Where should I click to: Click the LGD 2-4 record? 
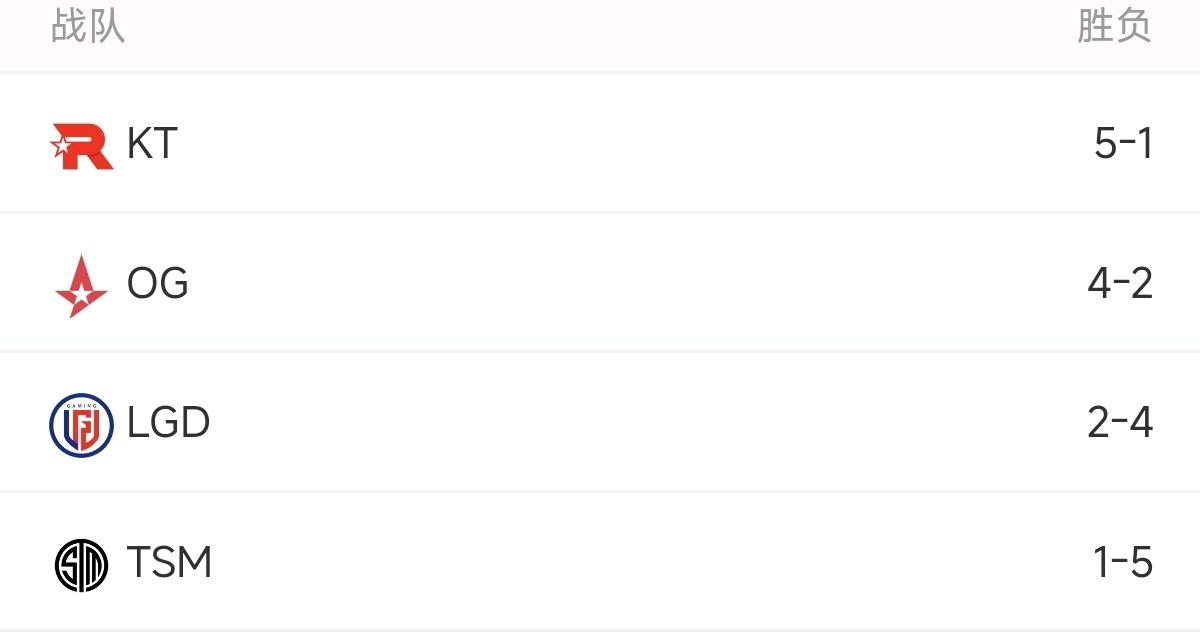(1120, 424)
